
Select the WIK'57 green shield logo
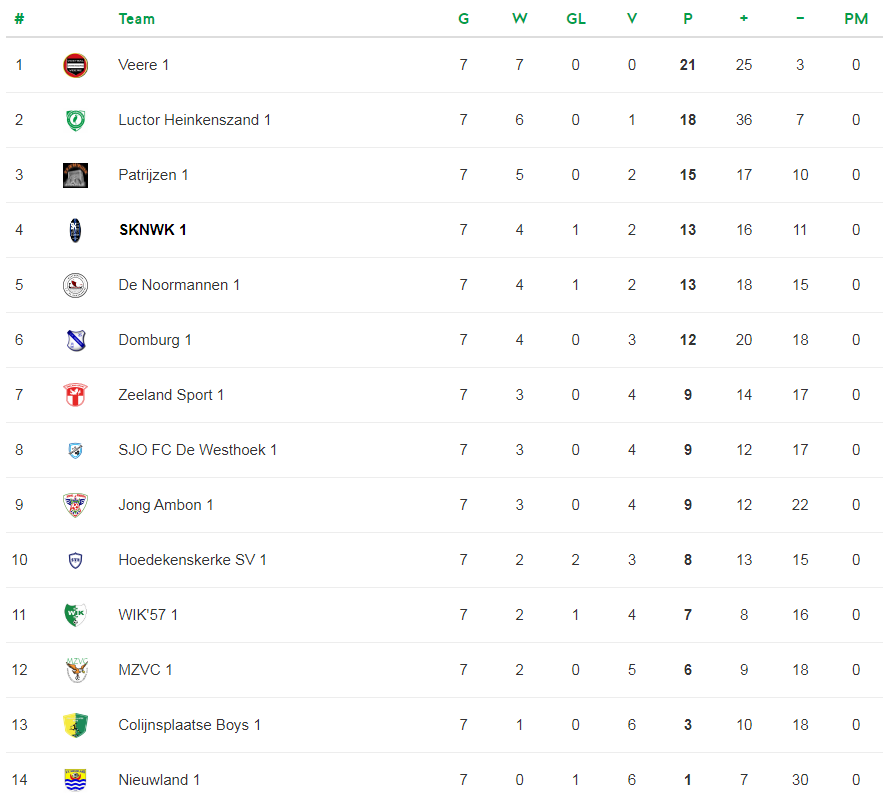click(76, 615)
